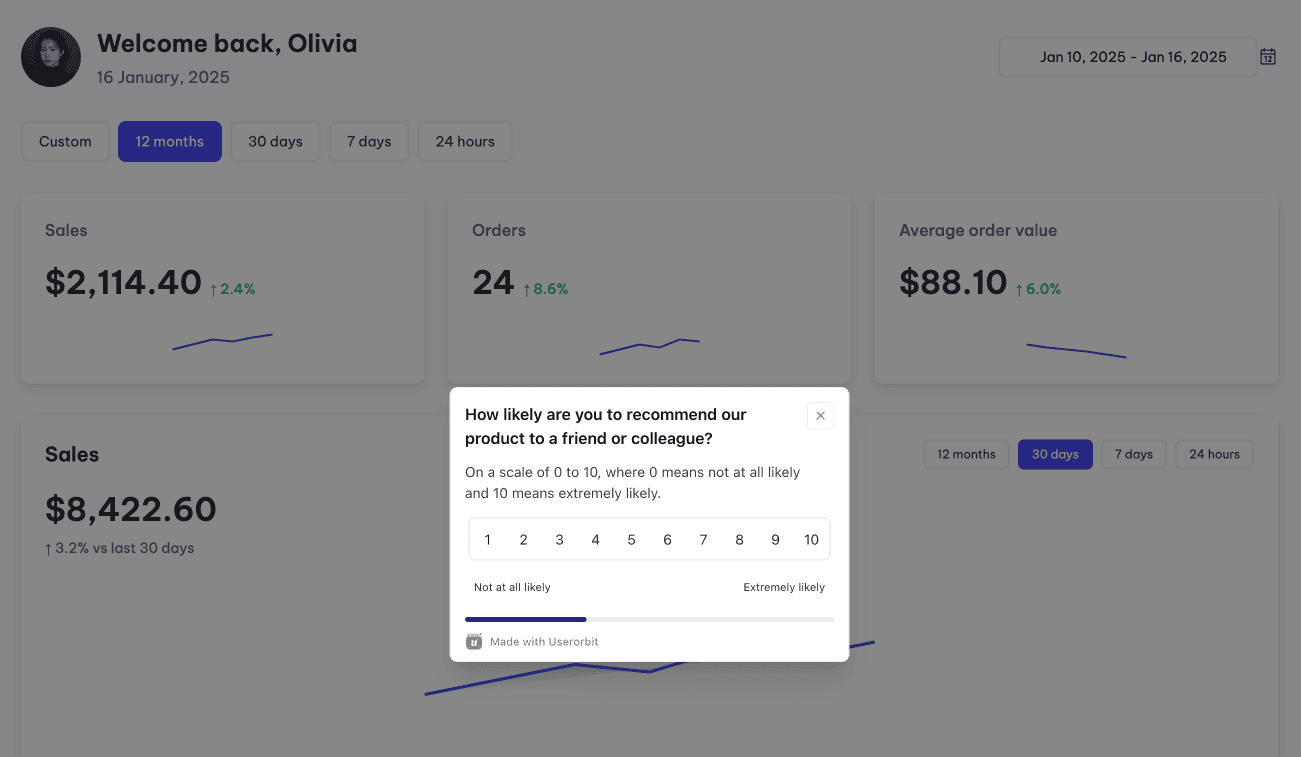Choose rating 10 on the survey scale
This screenshot has width=1301, height=757.
pyautogui.click(x=811, y=540)
